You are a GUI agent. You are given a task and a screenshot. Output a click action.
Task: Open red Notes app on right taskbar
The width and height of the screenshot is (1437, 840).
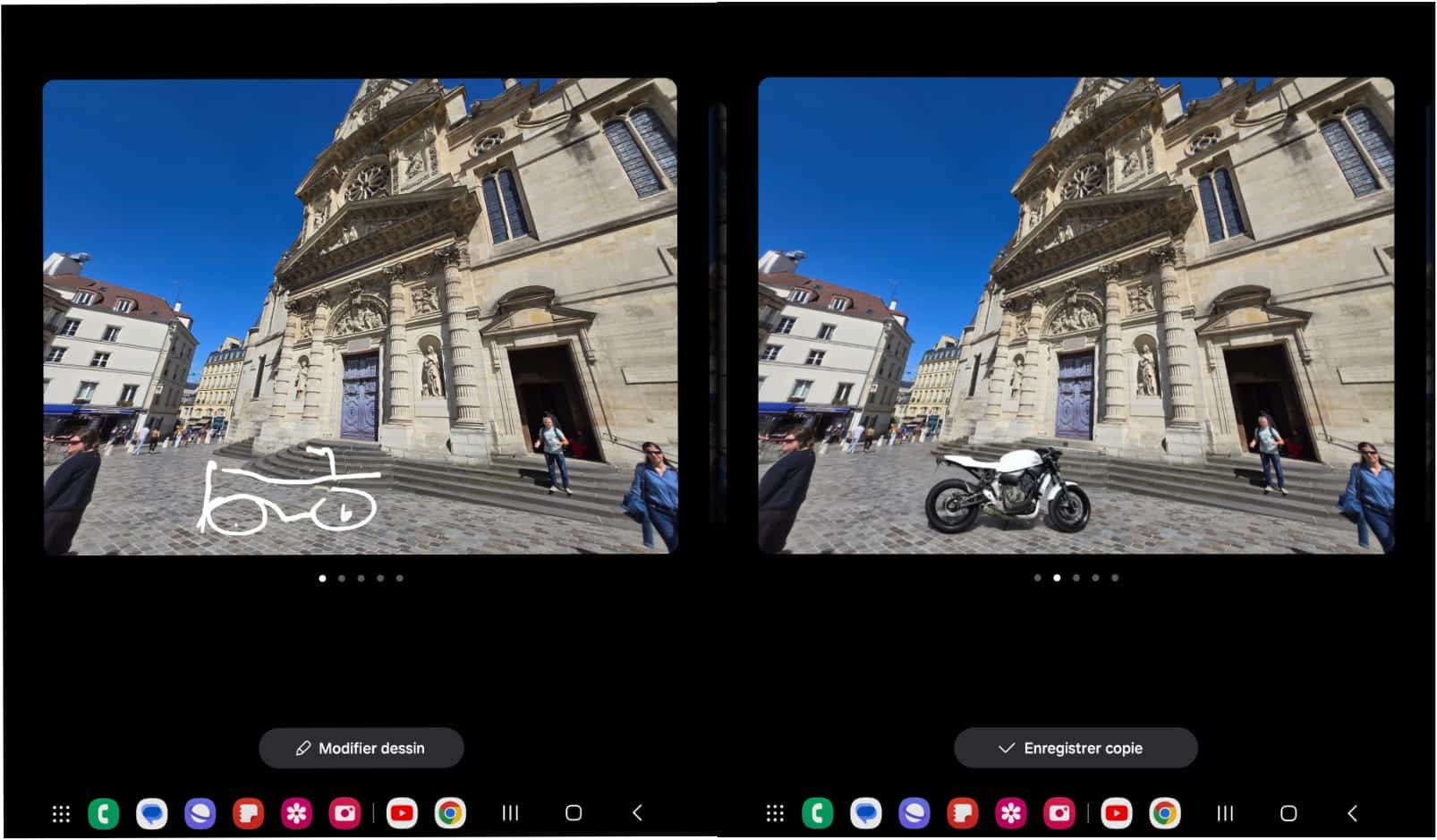pos(963,813)
